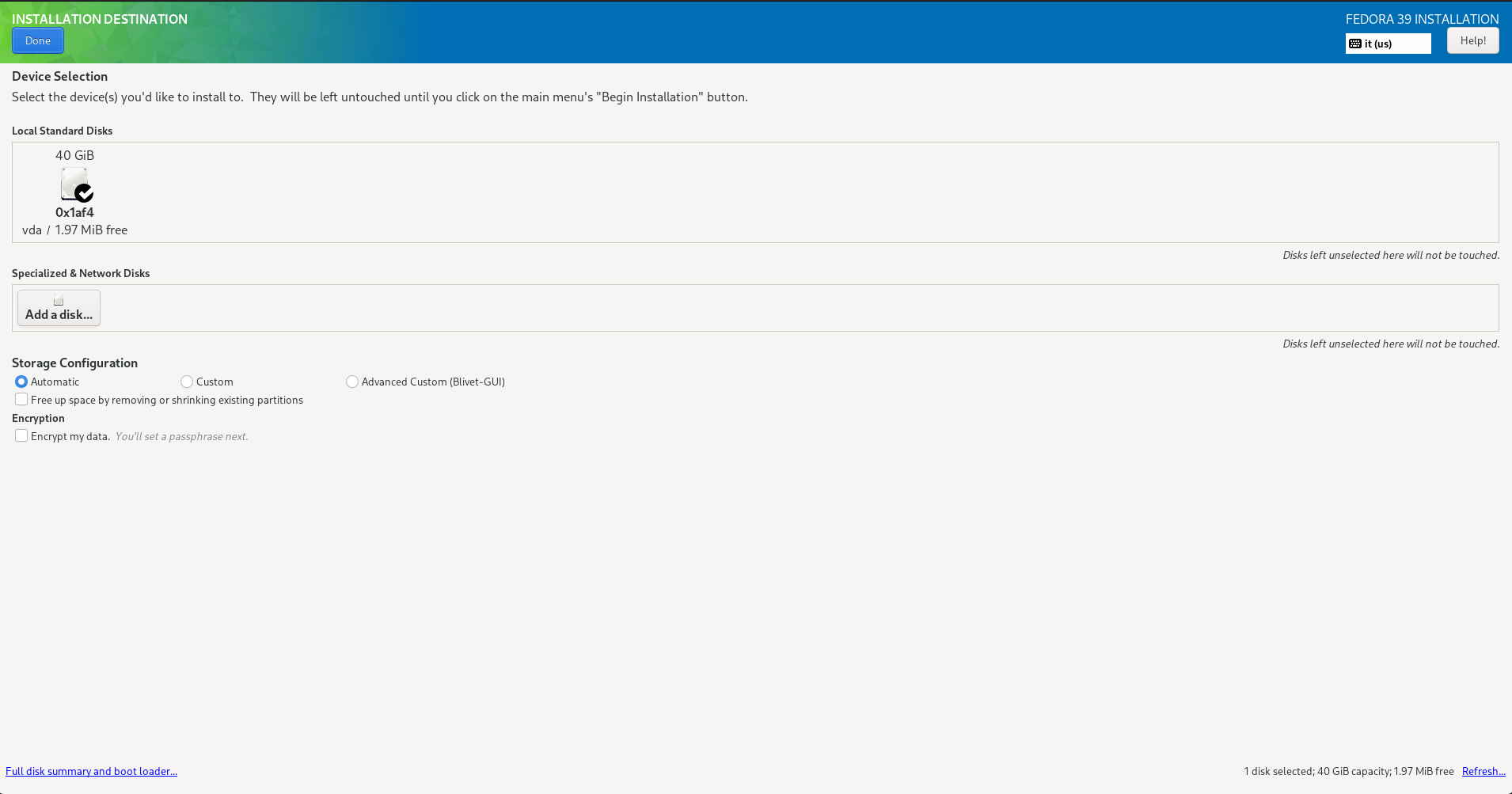Click the Advanced Custom (Blivet-GUI) label text
The width and height of the screenshot is (1512, 794).
click(x=433, y=382)
